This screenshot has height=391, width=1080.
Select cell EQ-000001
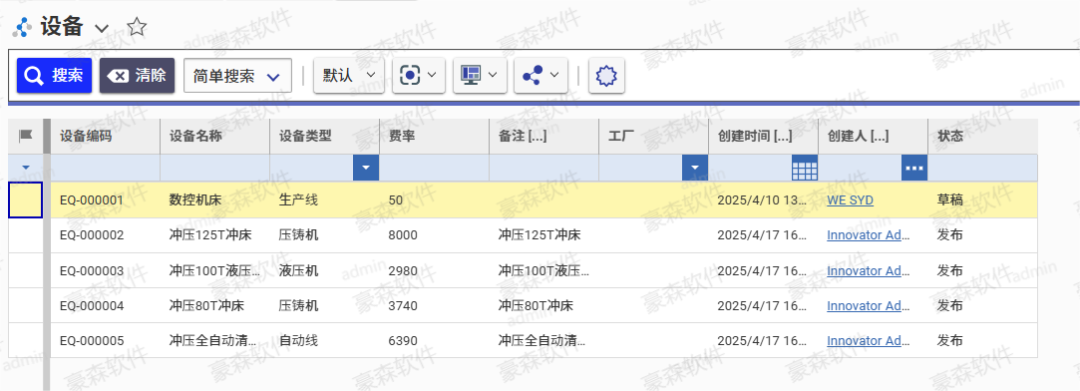click(x=106, y=200)
